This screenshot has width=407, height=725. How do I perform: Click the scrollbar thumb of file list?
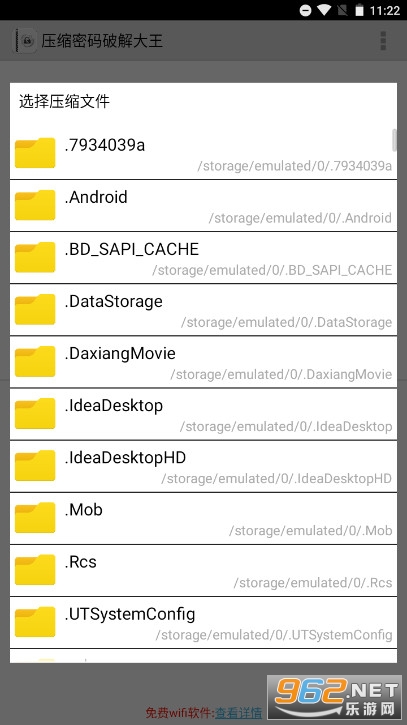pyautogui.click(x=395, y=140)
